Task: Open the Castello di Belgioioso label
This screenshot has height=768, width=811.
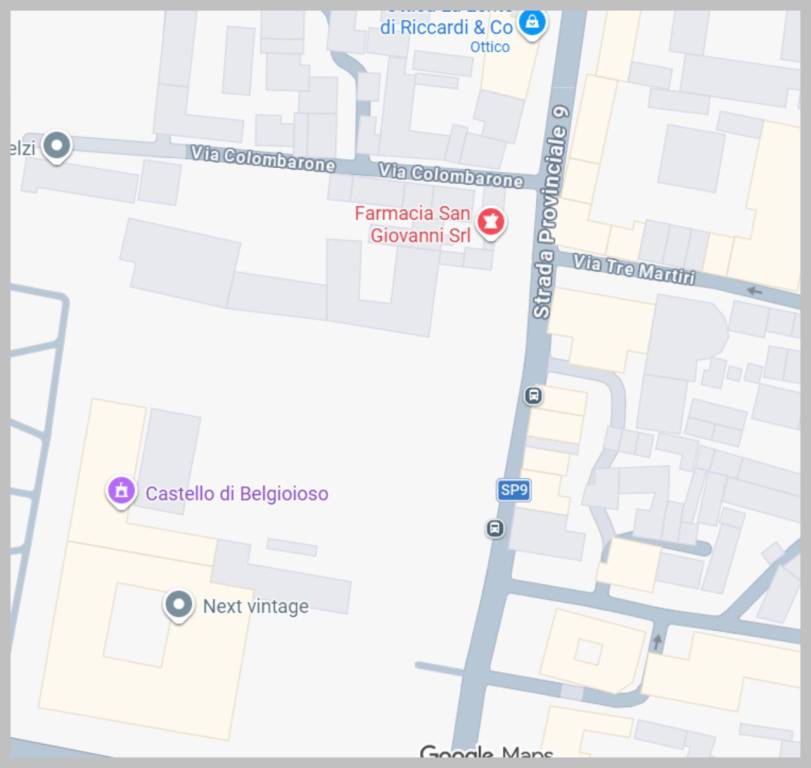Action: [237, 493]
